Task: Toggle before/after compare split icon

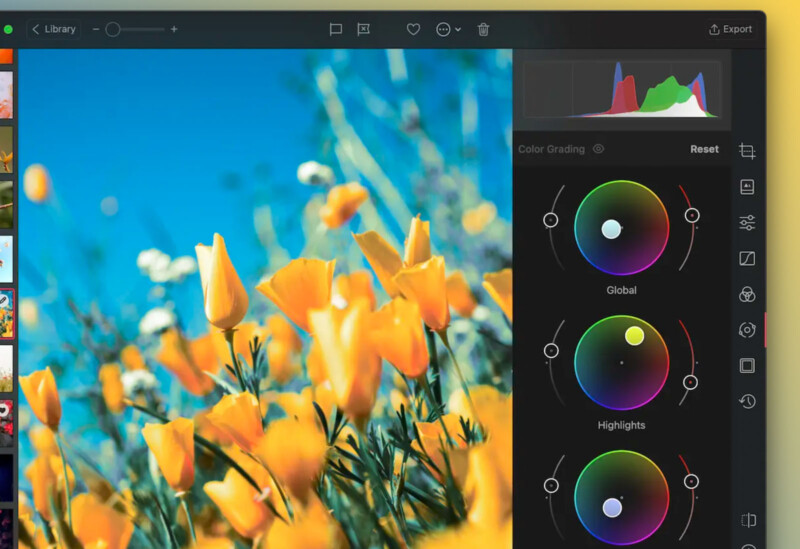Action: tap(748, 520)
